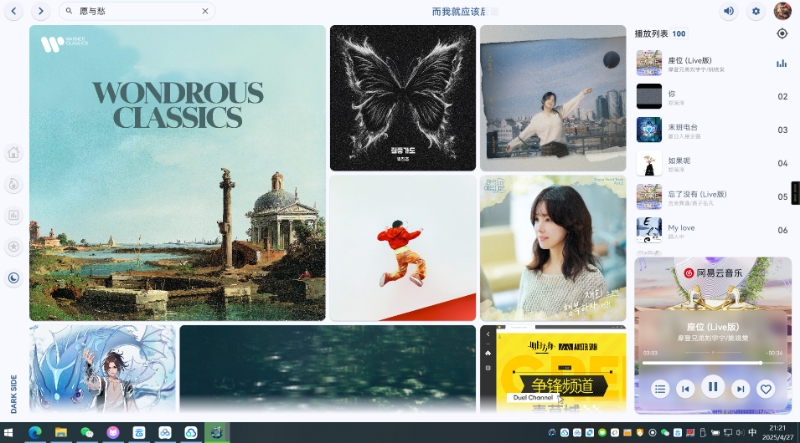This screenshot has width=800, height=443.
Task: Play 末班电台 from the playlist
Action: click(713, 130)
